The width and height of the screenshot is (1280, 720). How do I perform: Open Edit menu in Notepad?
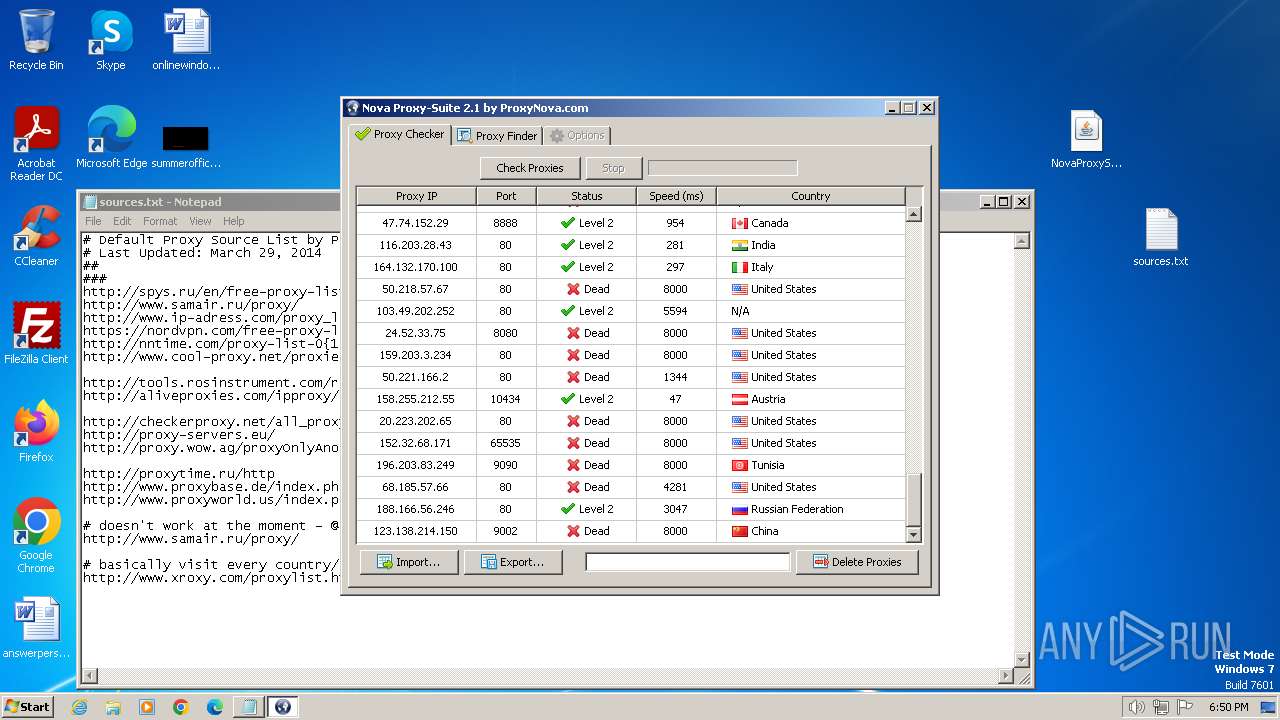coord(122,221)
